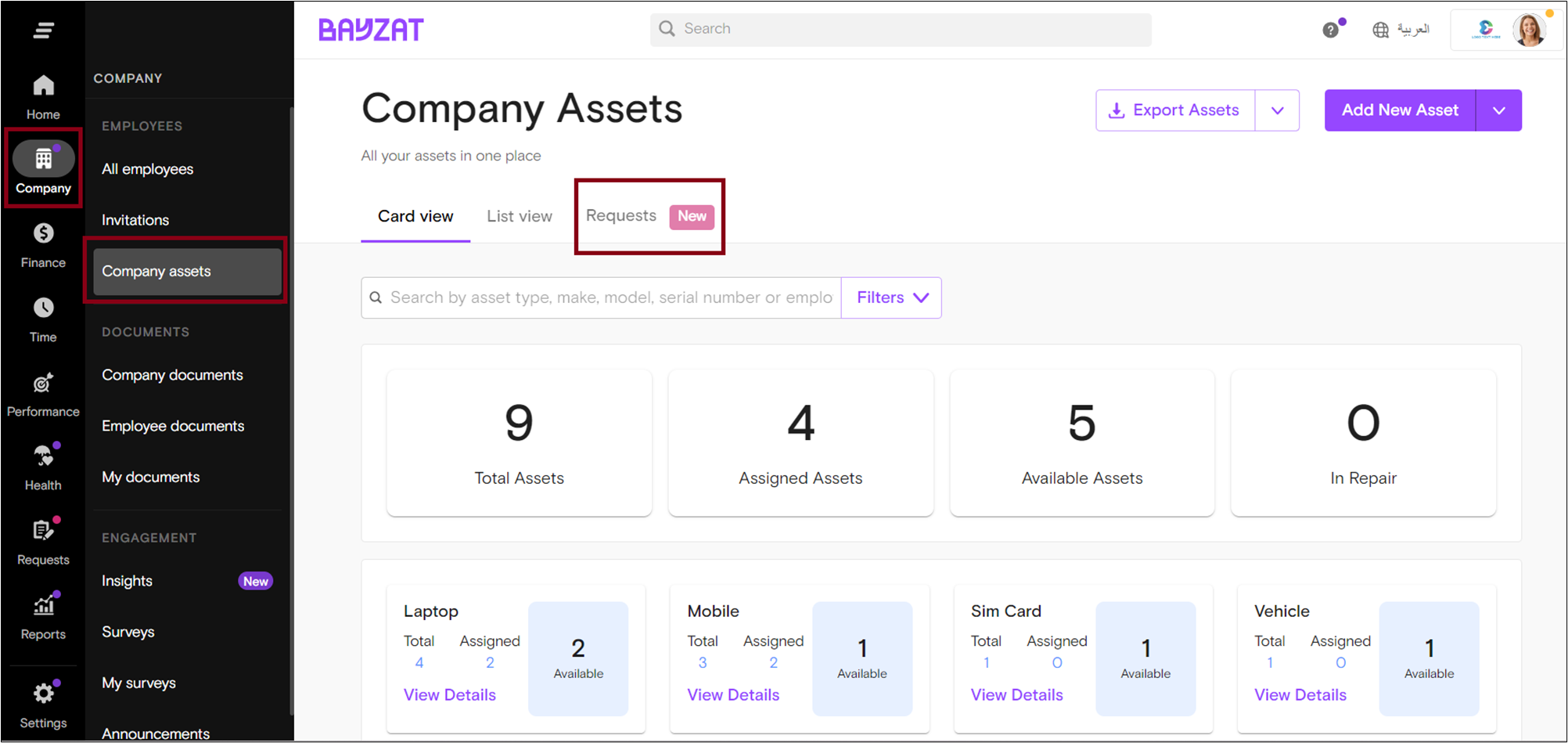
Task: Expand the Filters dropdown
Action: tap(890, 298)
